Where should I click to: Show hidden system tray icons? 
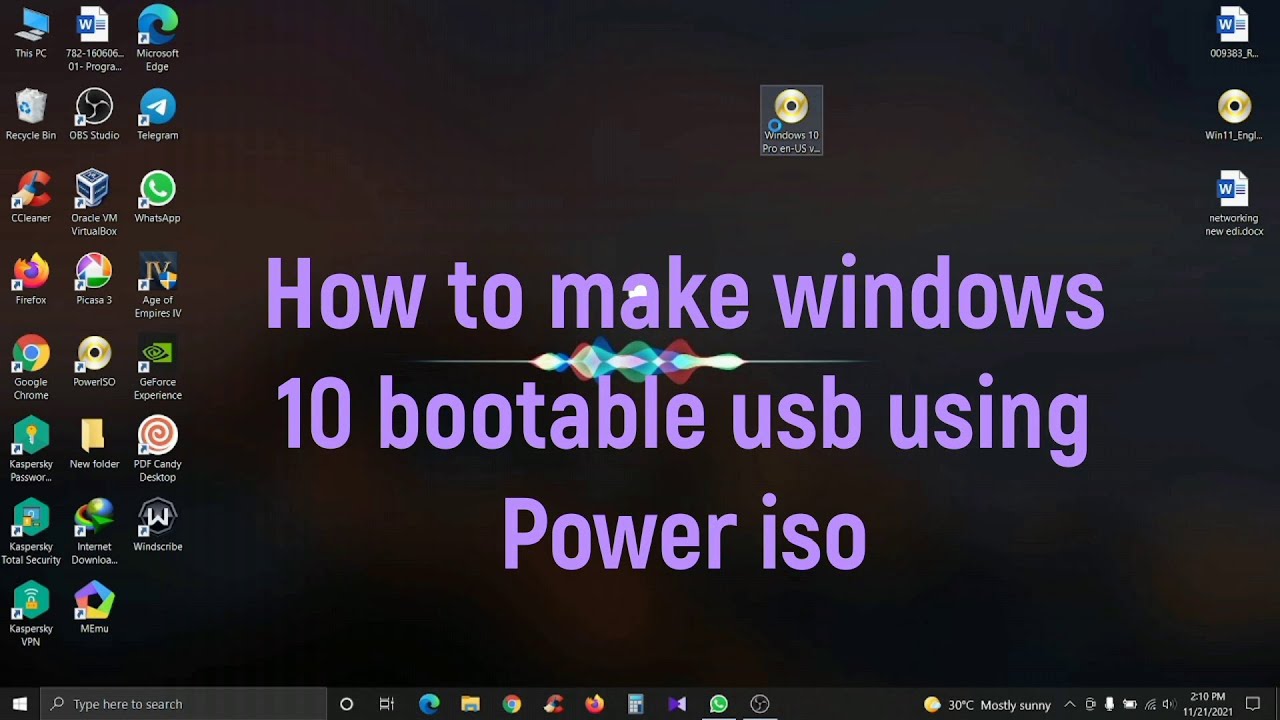coord(1069,705)
